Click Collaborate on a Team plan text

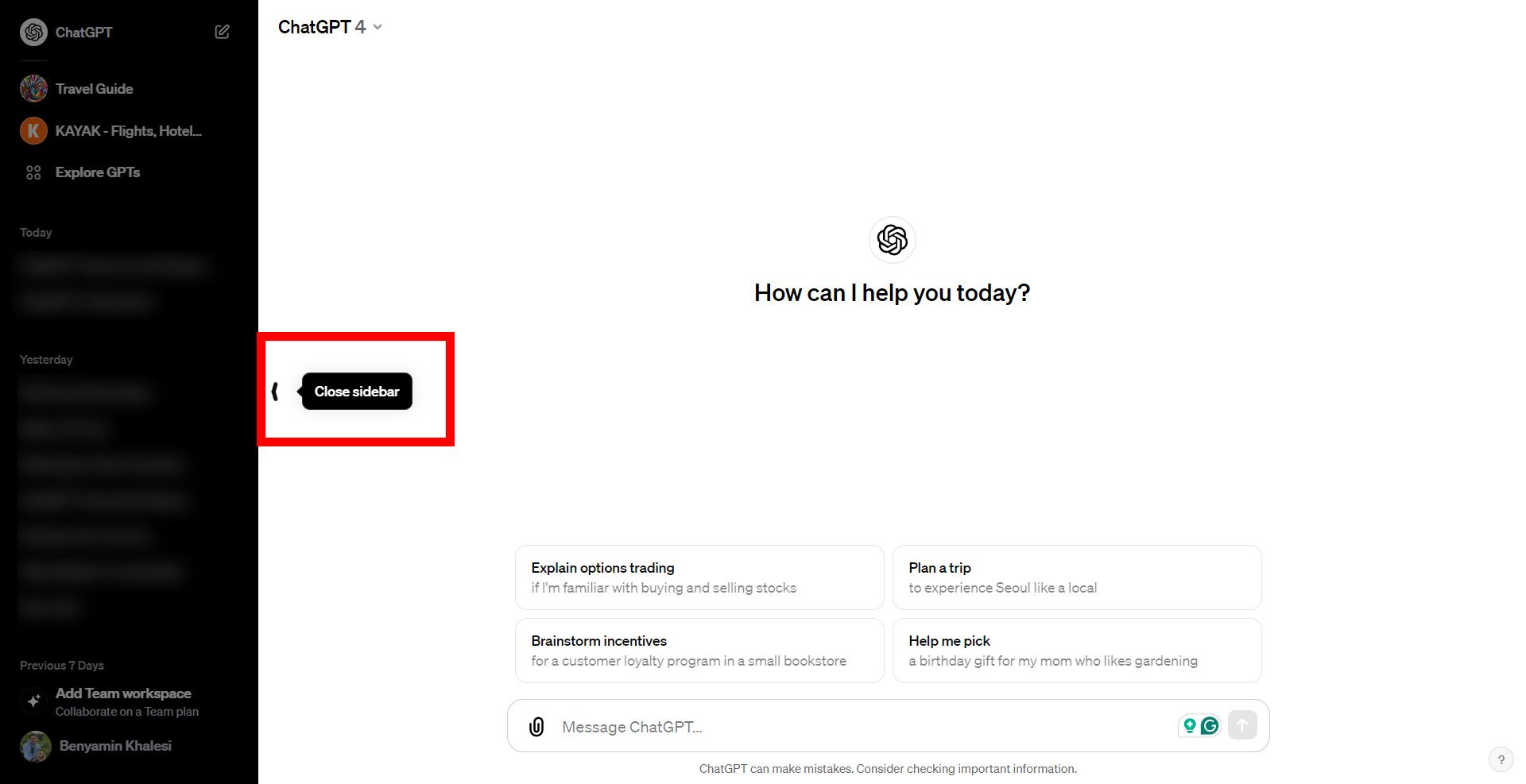pyautogui.click(x=127, y=712)
